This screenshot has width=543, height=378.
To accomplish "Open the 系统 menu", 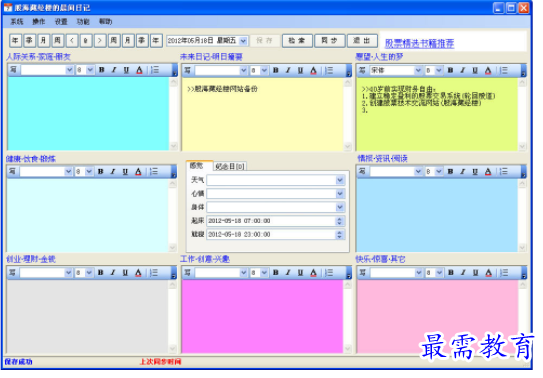I will (17, 22).
